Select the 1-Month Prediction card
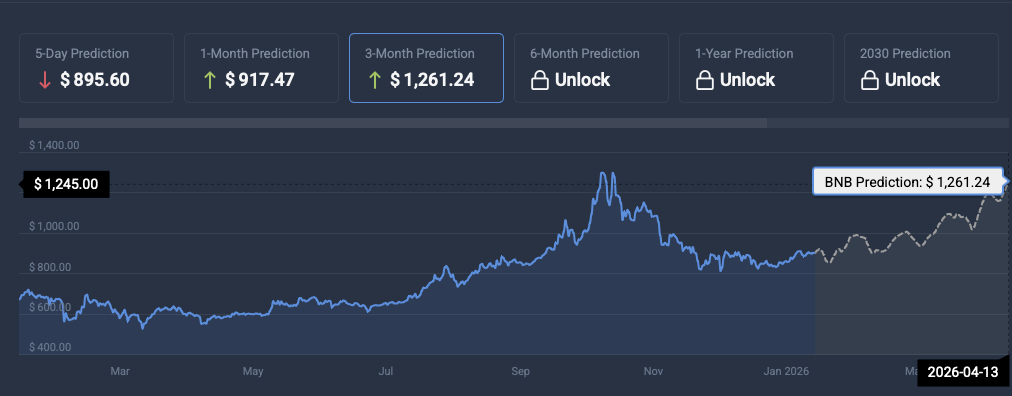This screenshot has height=396, width=1012. click(261, 68)
